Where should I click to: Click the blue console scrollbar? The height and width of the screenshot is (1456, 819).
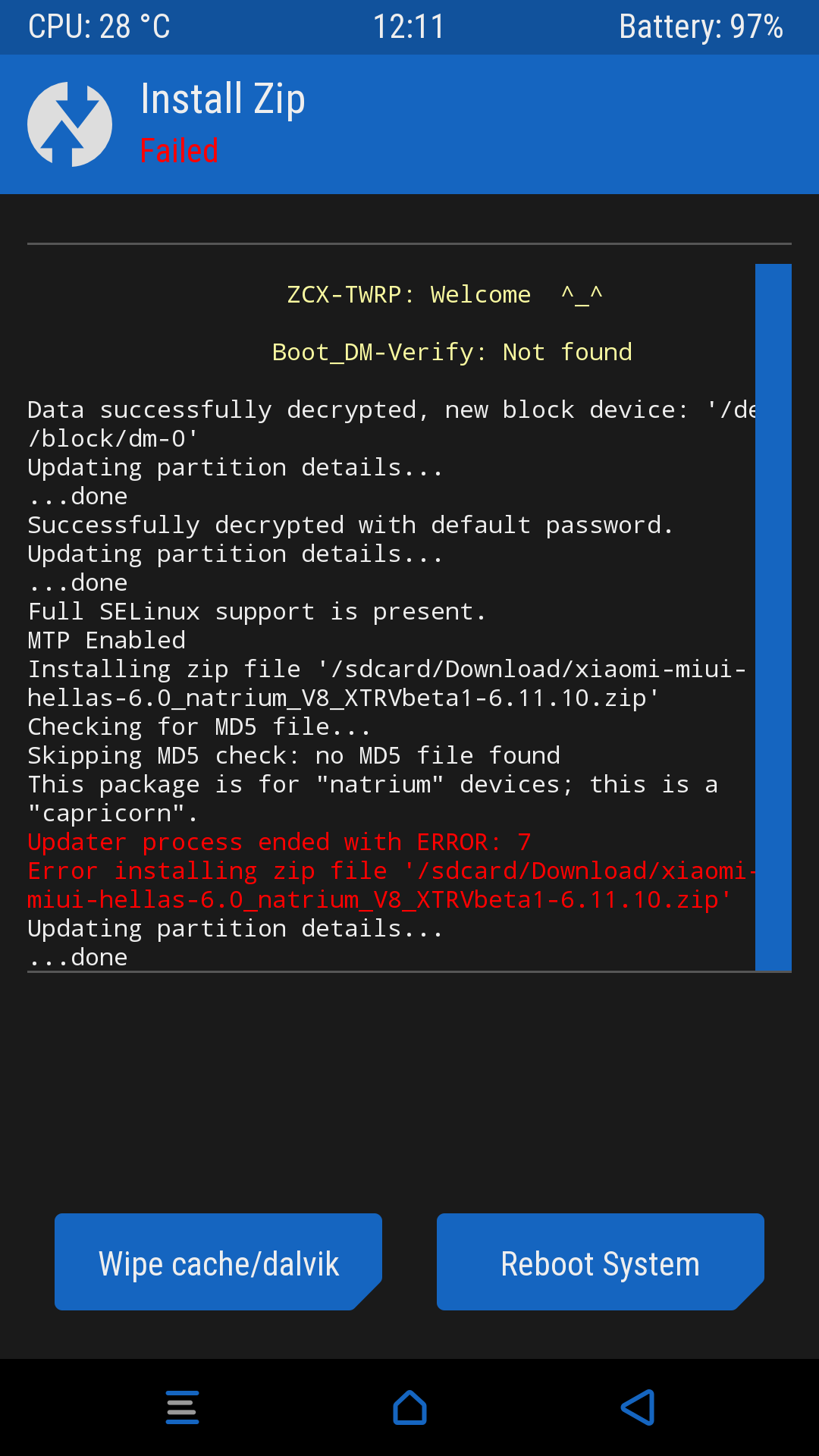pyautogui.click(x=773, y=617)
